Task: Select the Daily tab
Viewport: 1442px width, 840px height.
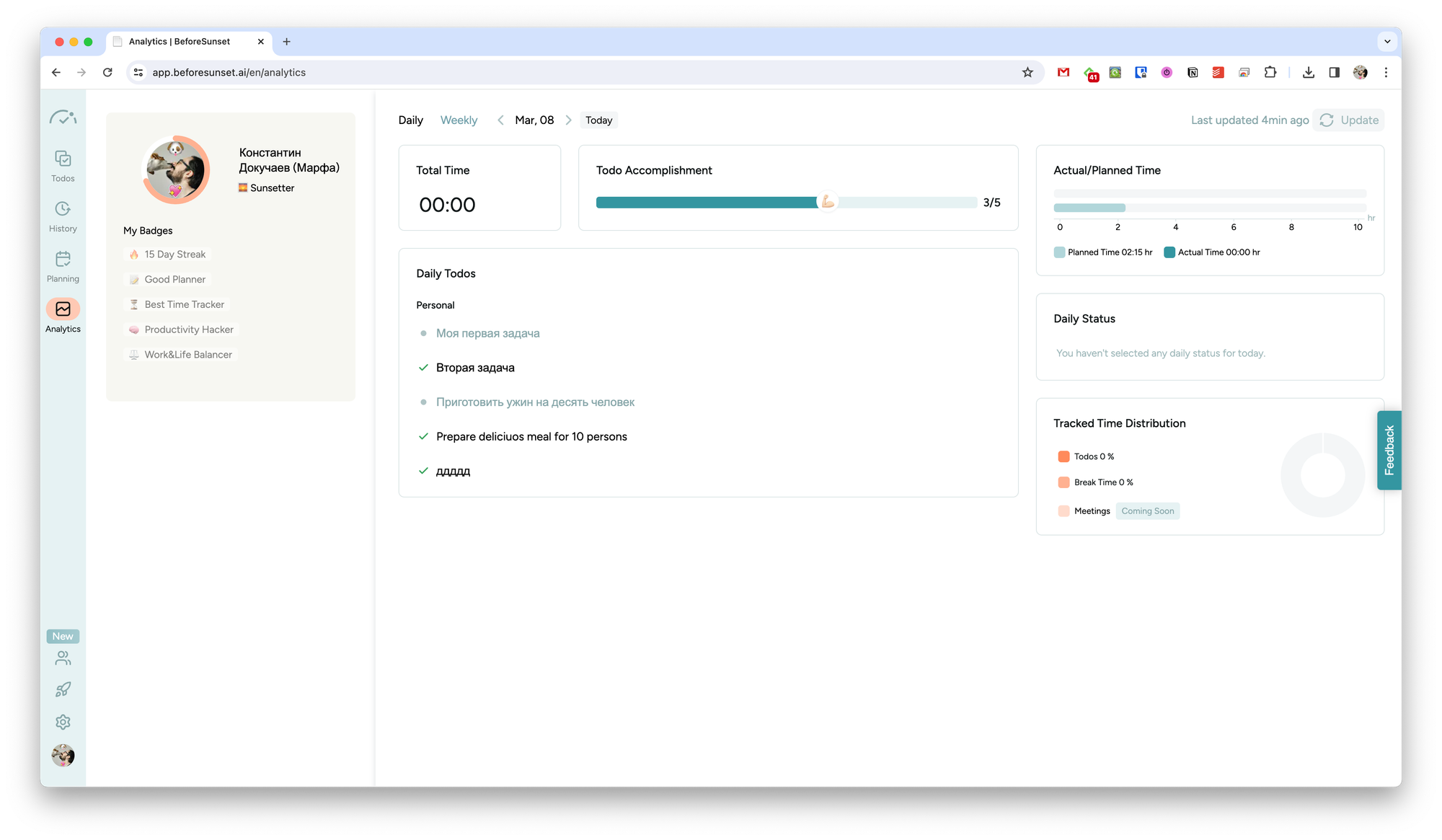Action: 410,120
